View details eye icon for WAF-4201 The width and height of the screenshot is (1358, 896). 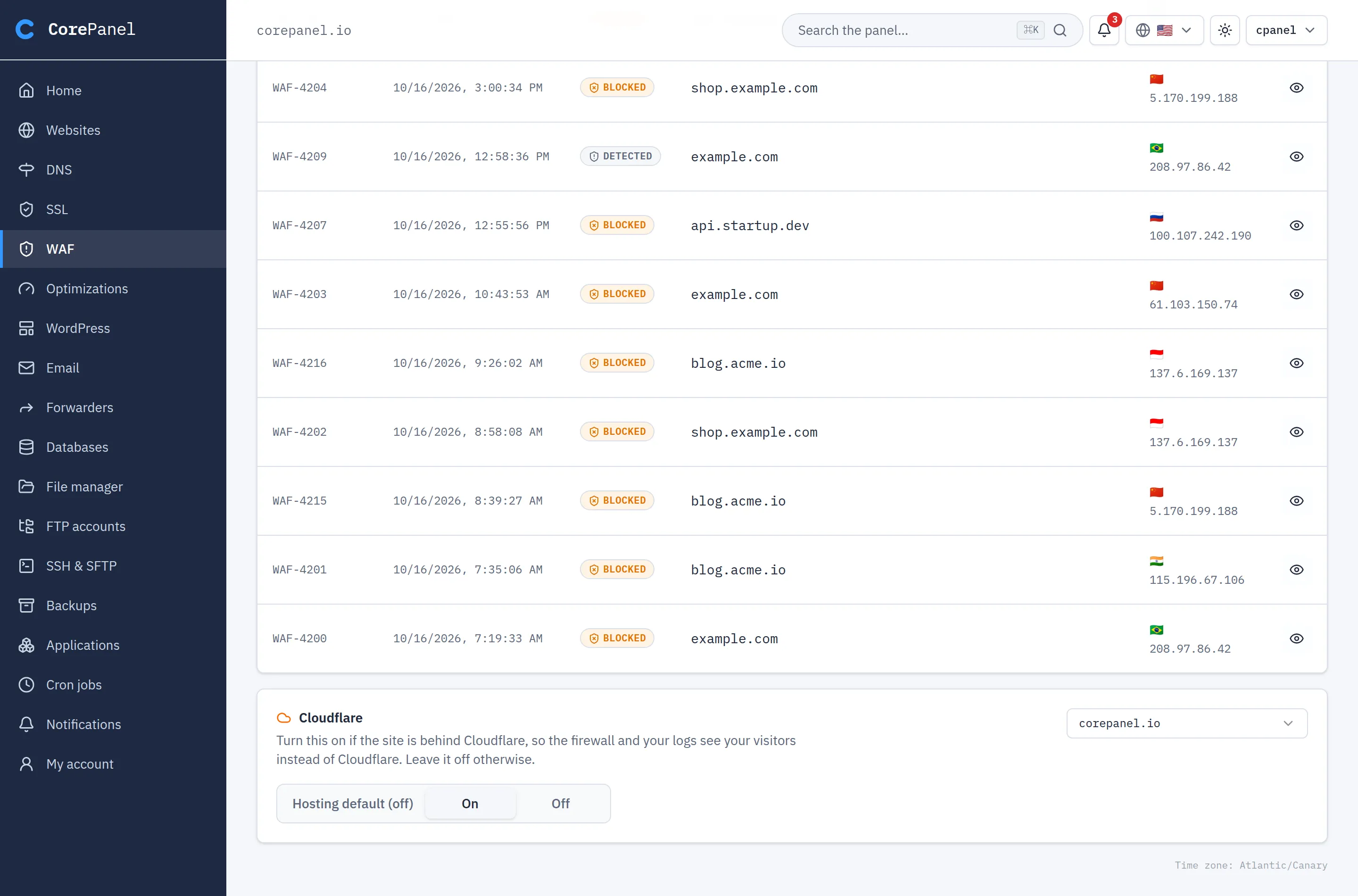coord(1296,570)
